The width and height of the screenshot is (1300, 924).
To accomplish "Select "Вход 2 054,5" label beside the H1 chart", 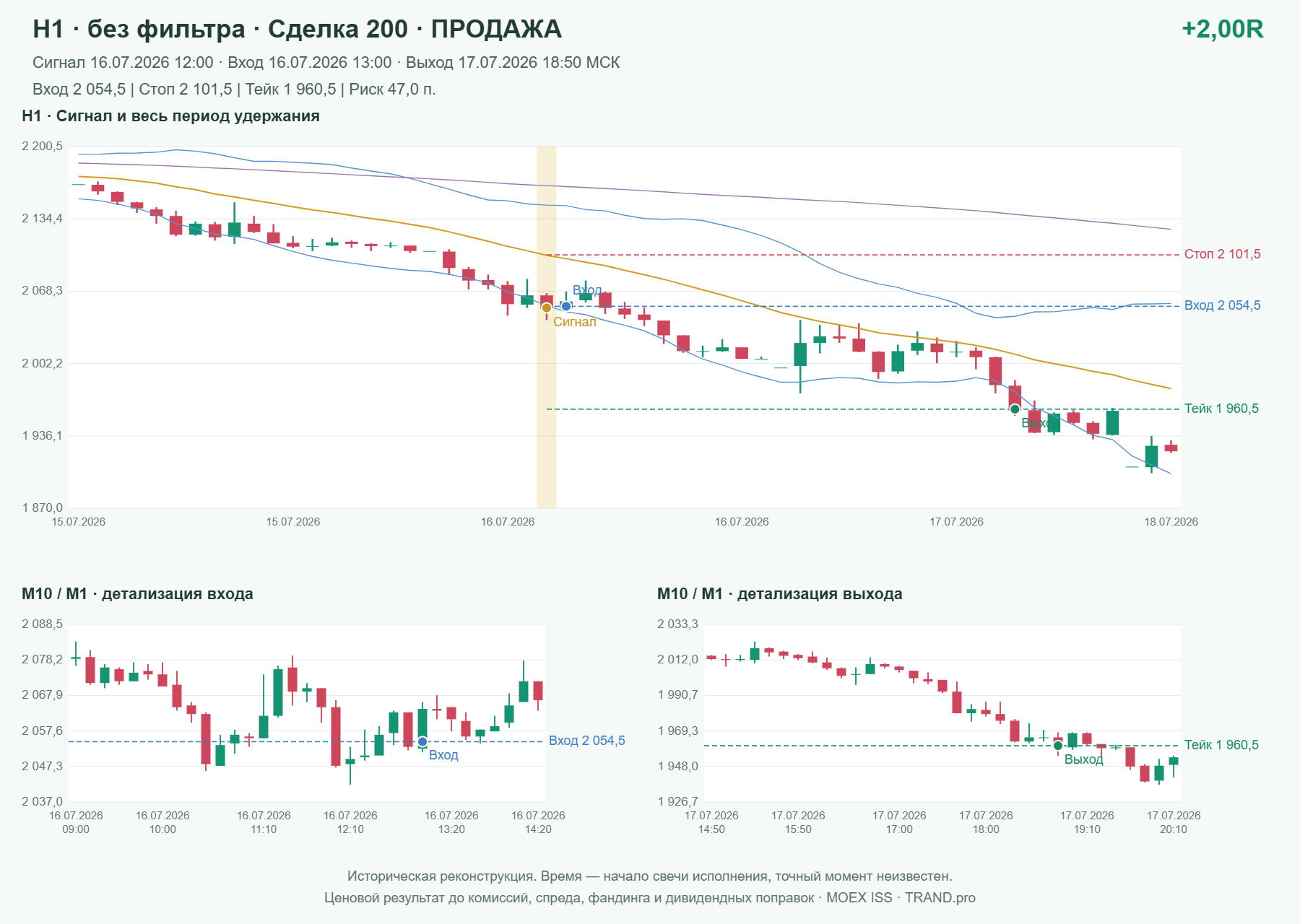I will (x=1223, y=305).
